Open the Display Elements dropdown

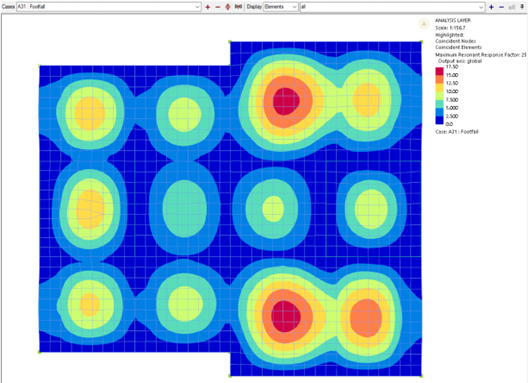tap(281, 7)
